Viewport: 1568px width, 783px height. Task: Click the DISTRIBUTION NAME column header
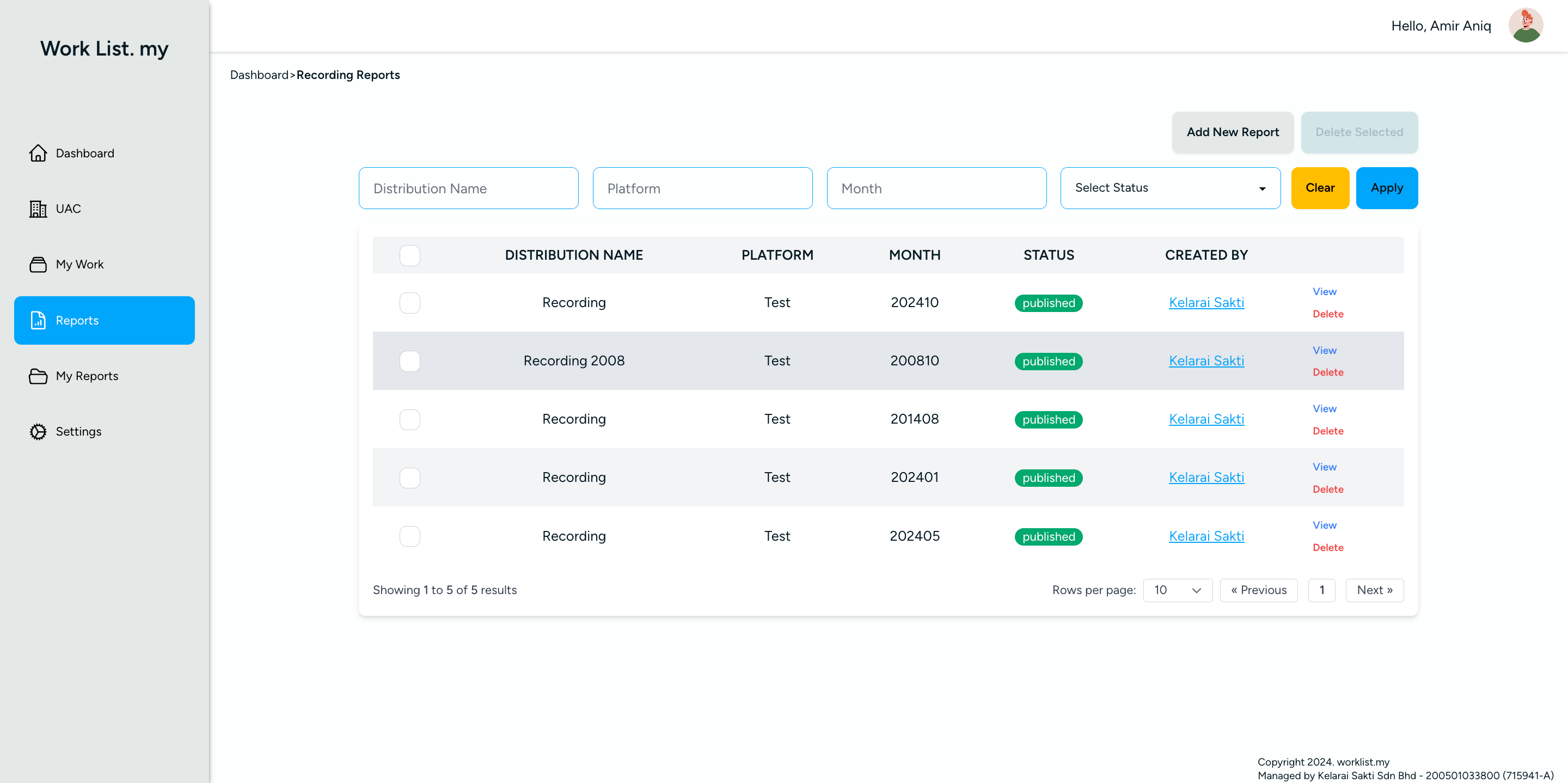pyautogui.click(x=573, y=255)
